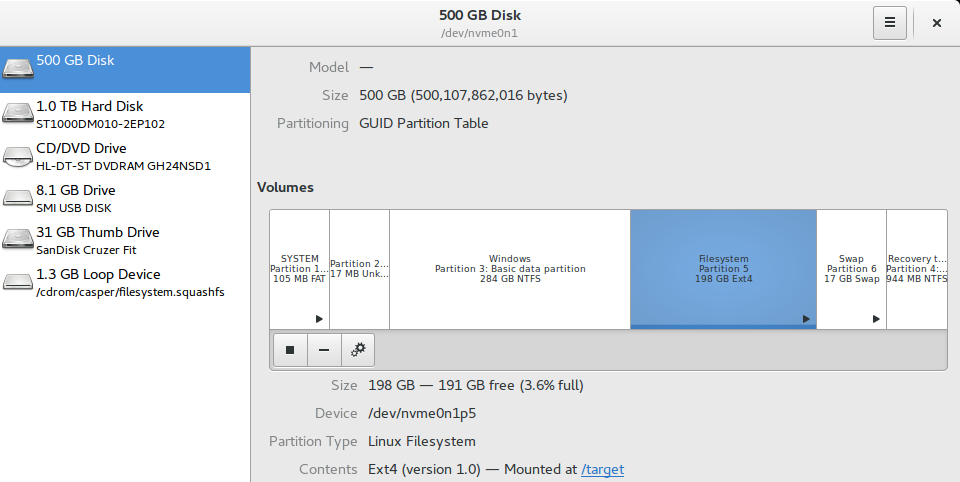This screenshot has height=482, width=960.
Task: Open additional partition options via the gears icon
Action: 358,350
